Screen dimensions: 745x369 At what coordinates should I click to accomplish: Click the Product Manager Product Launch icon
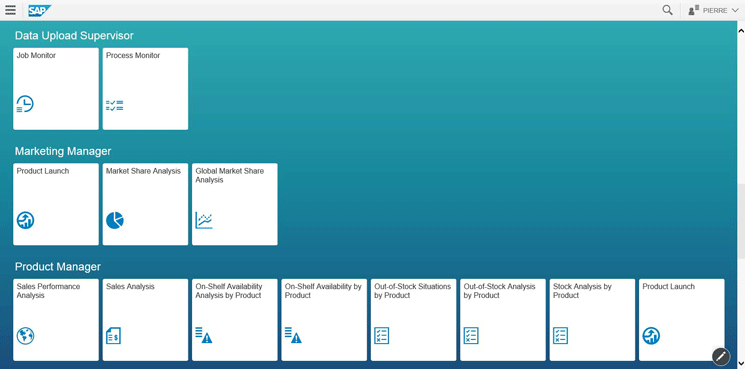click(x=651, y=336)
